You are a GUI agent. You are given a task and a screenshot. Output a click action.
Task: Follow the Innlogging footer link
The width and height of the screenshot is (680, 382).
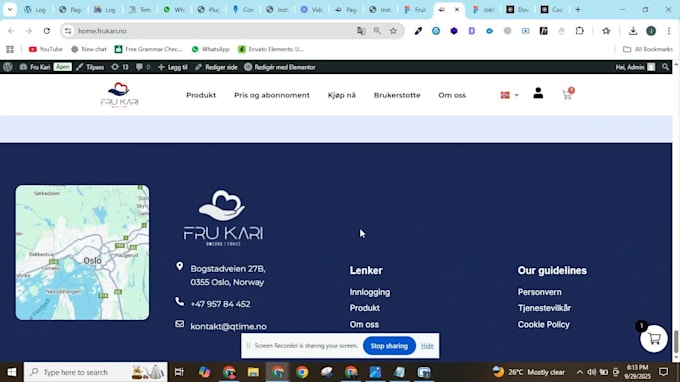370,292
